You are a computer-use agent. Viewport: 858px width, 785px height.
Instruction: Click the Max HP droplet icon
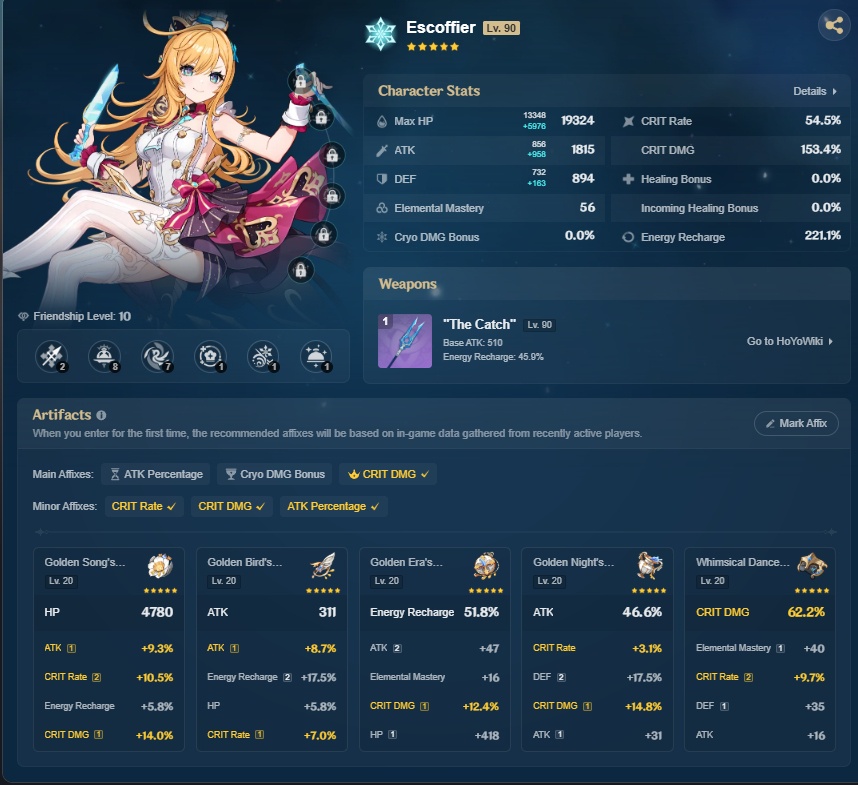coord(382,121)
